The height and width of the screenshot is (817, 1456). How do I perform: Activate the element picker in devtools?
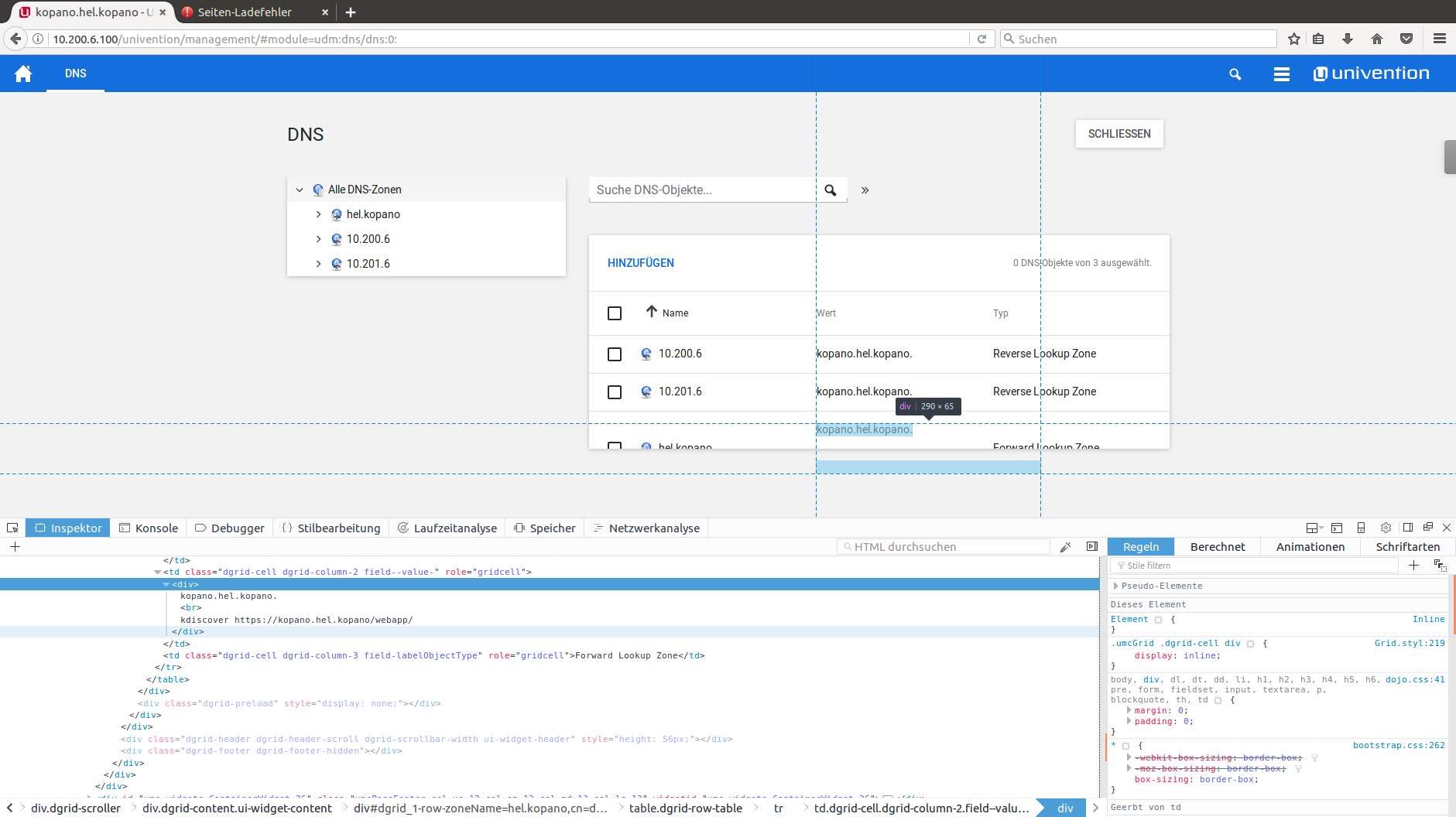tap(12, 528)
